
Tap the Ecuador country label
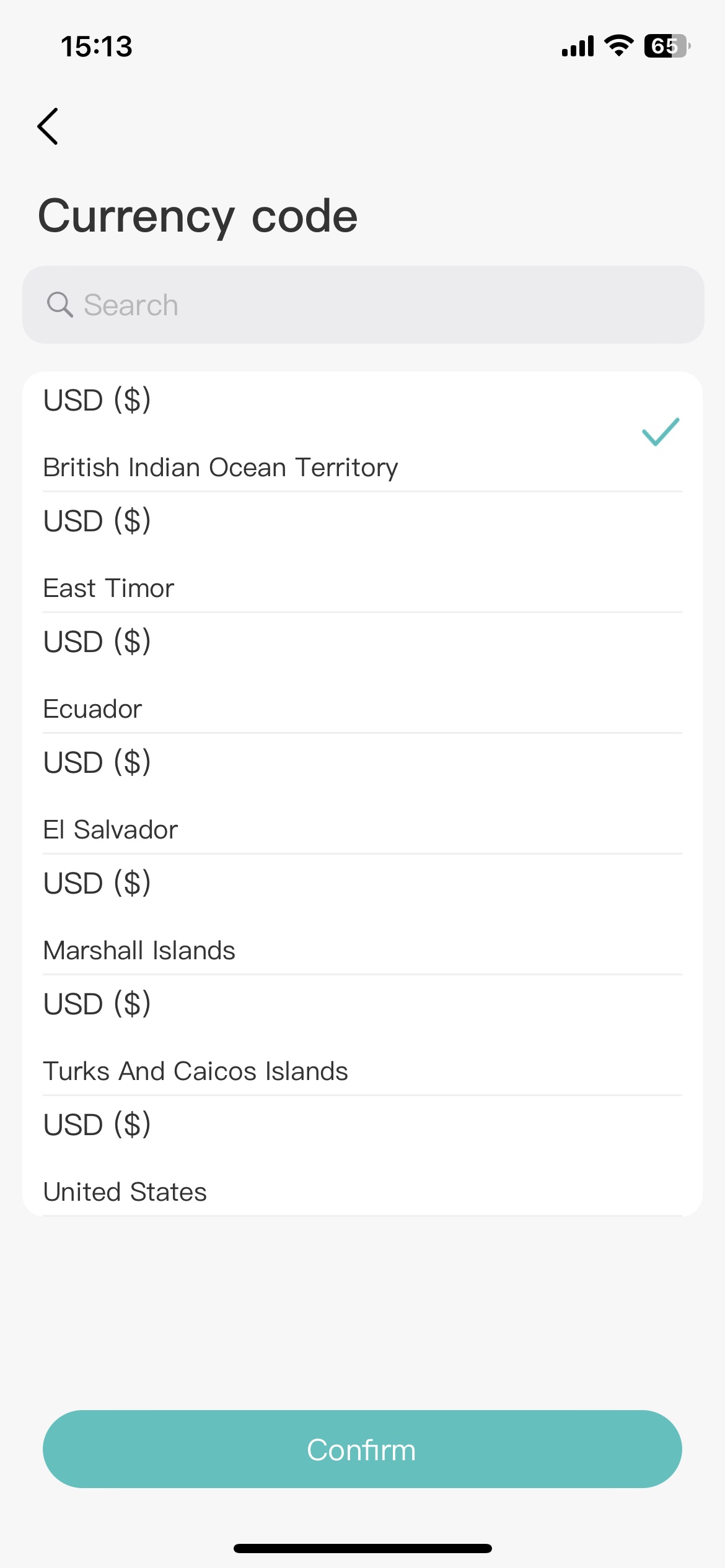[93, 709]
